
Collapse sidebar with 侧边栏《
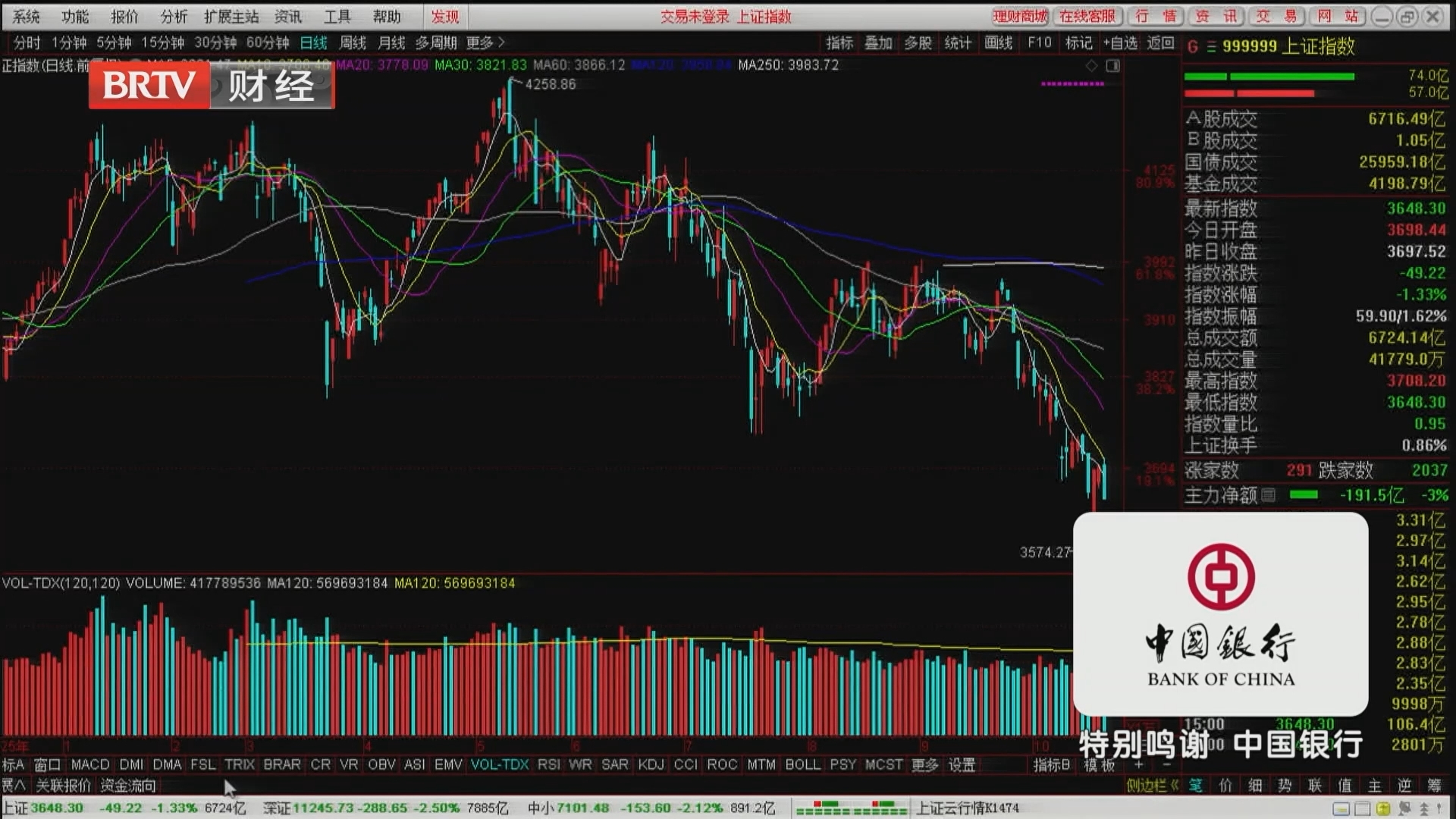click(x=1153, y=786)
